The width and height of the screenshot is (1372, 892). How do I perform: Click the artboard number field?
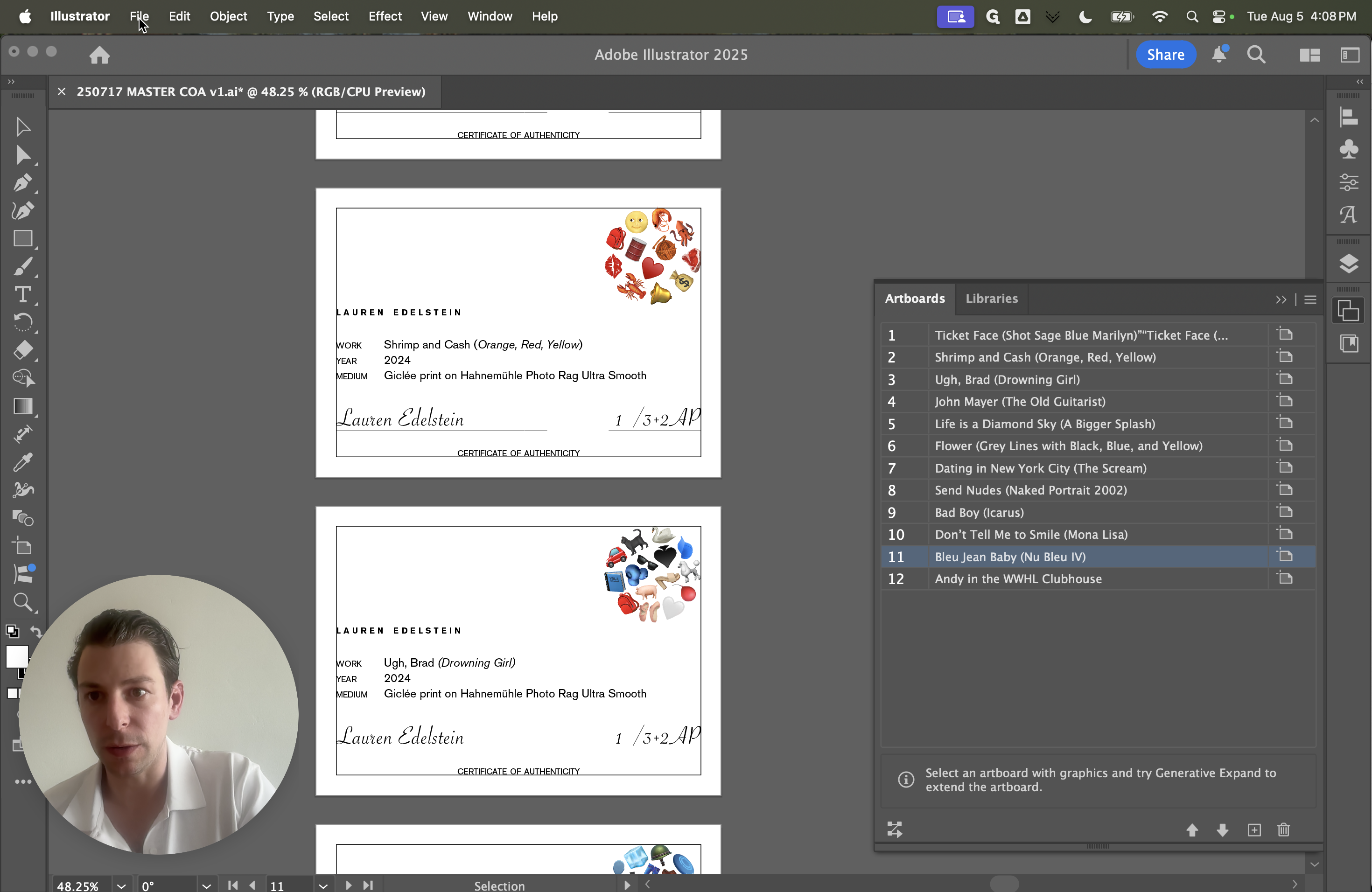(x=290, y=885)
